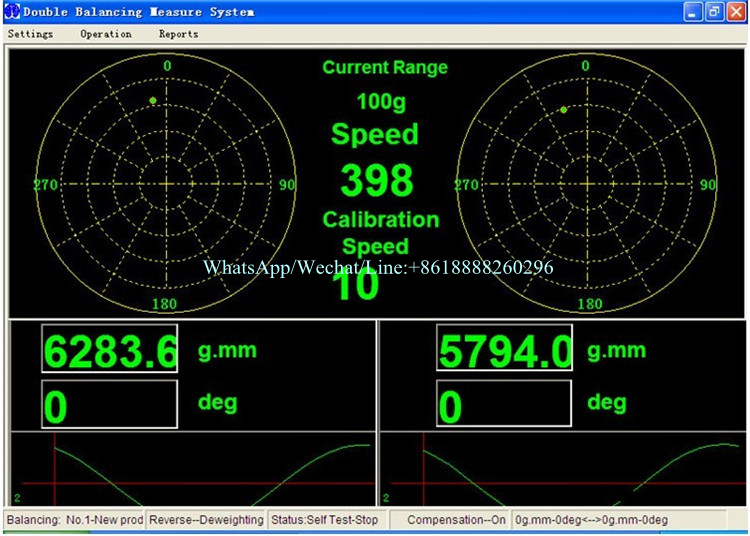Image resolution: width=750 pixels, height=536 pixels.
Task: Click the application icon in title bar
Action: (12, 12)
